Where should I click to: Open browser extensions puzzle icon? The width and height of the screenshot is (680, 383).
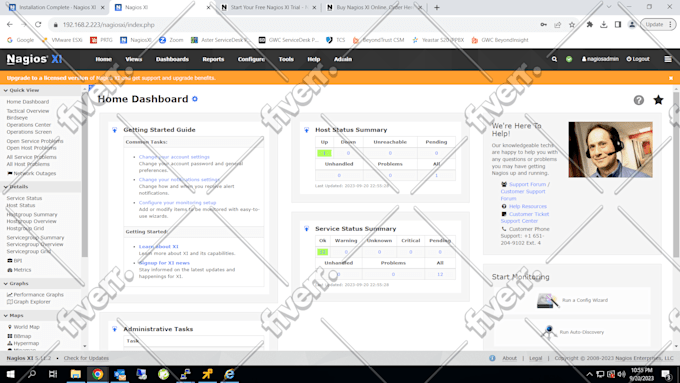589,25
